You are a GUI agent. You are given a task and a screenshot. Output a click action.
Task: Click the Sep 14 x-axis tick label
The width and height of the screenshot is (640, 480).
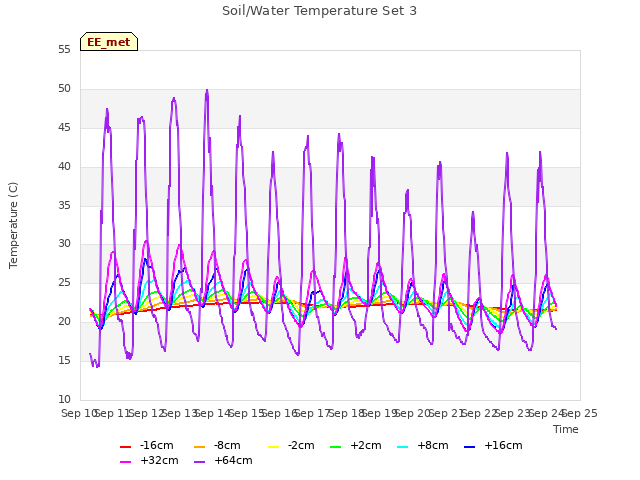click(x=213, y=413)
